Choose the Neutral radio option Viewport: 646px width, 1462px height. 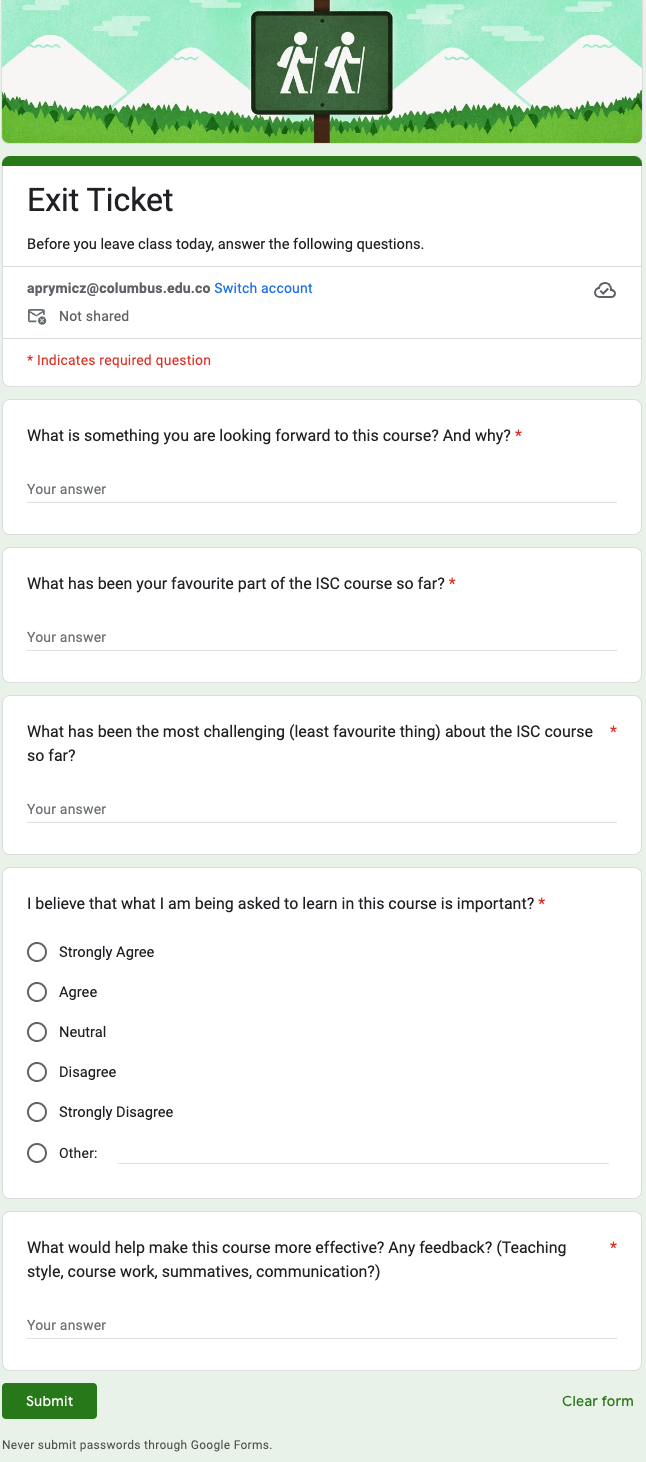tap(37, 1032)
